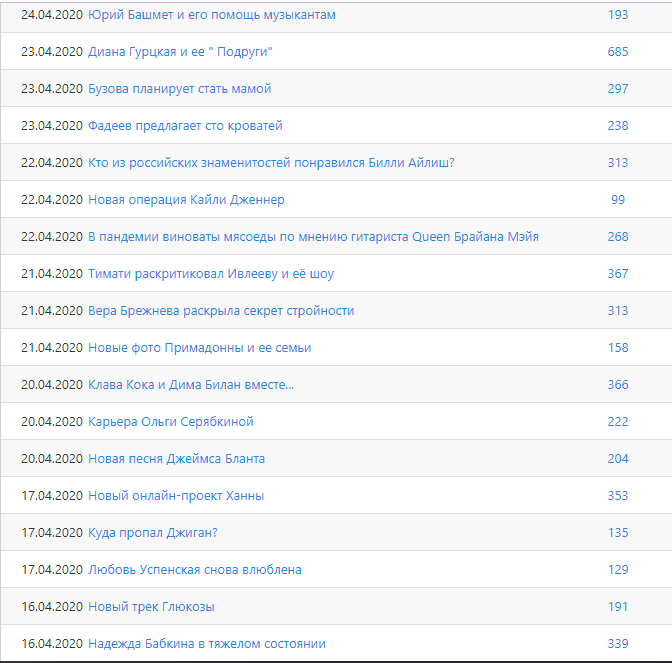Open 'Новая песня Джеймса Бланта' link
Image resolution: width=672 pixels, height=663 pixels.
click(176, 459)
